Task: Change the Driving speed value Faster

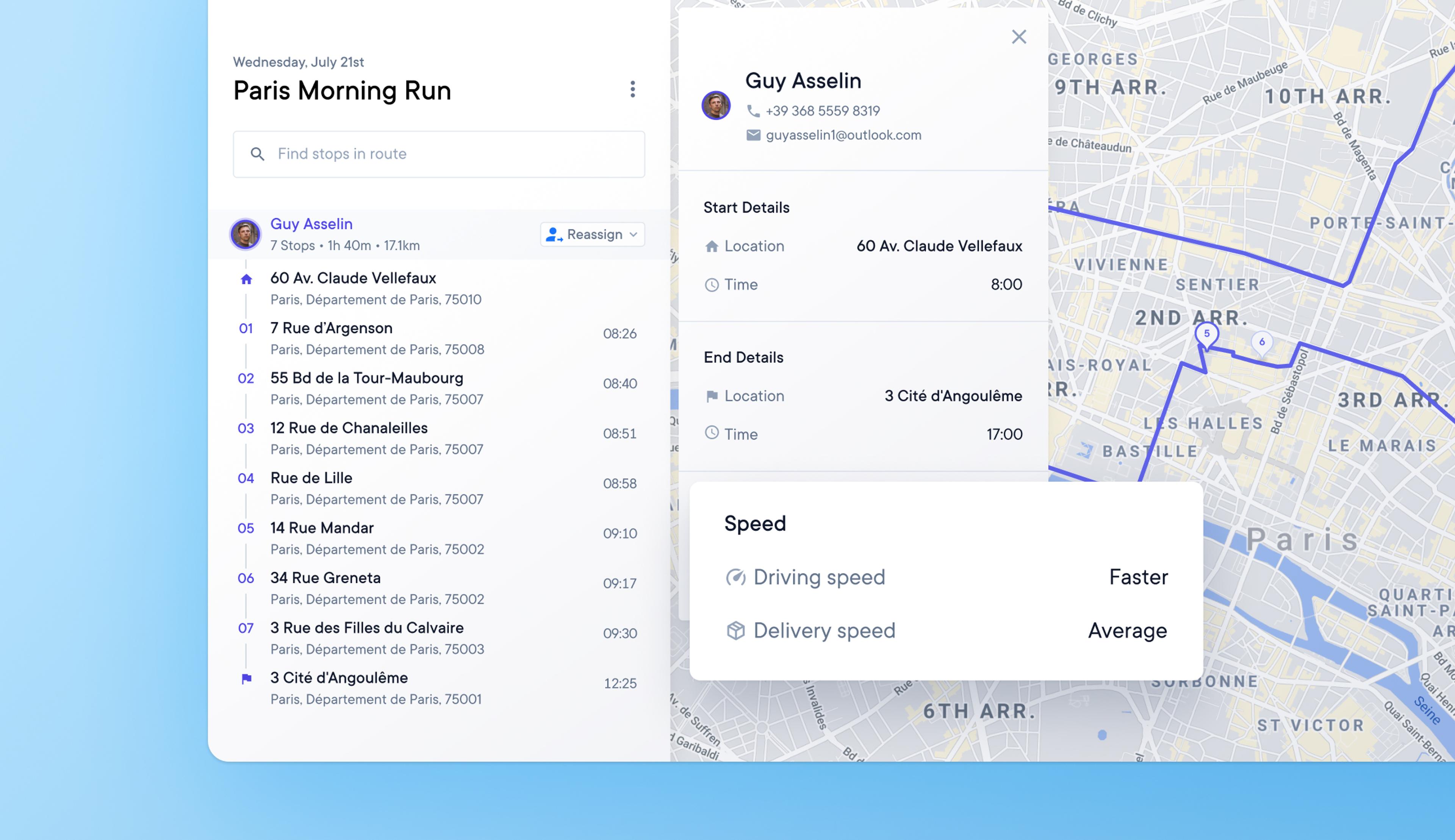Action: click(x=1138, y=577)
